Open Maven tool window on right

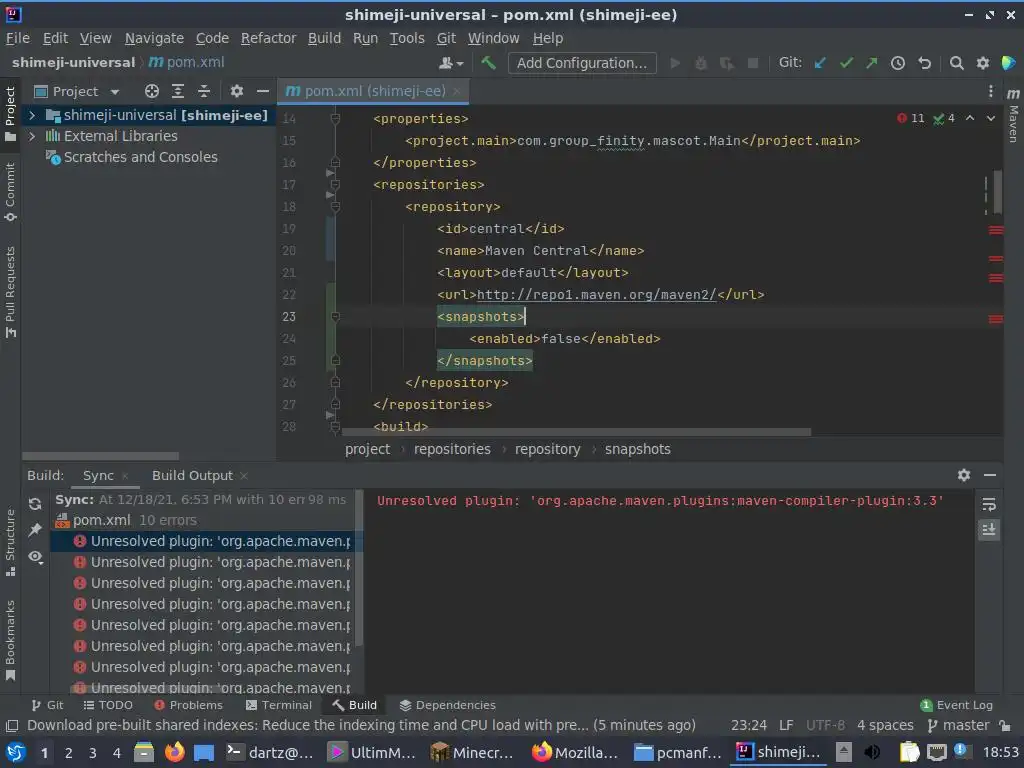click(1013, 116)
